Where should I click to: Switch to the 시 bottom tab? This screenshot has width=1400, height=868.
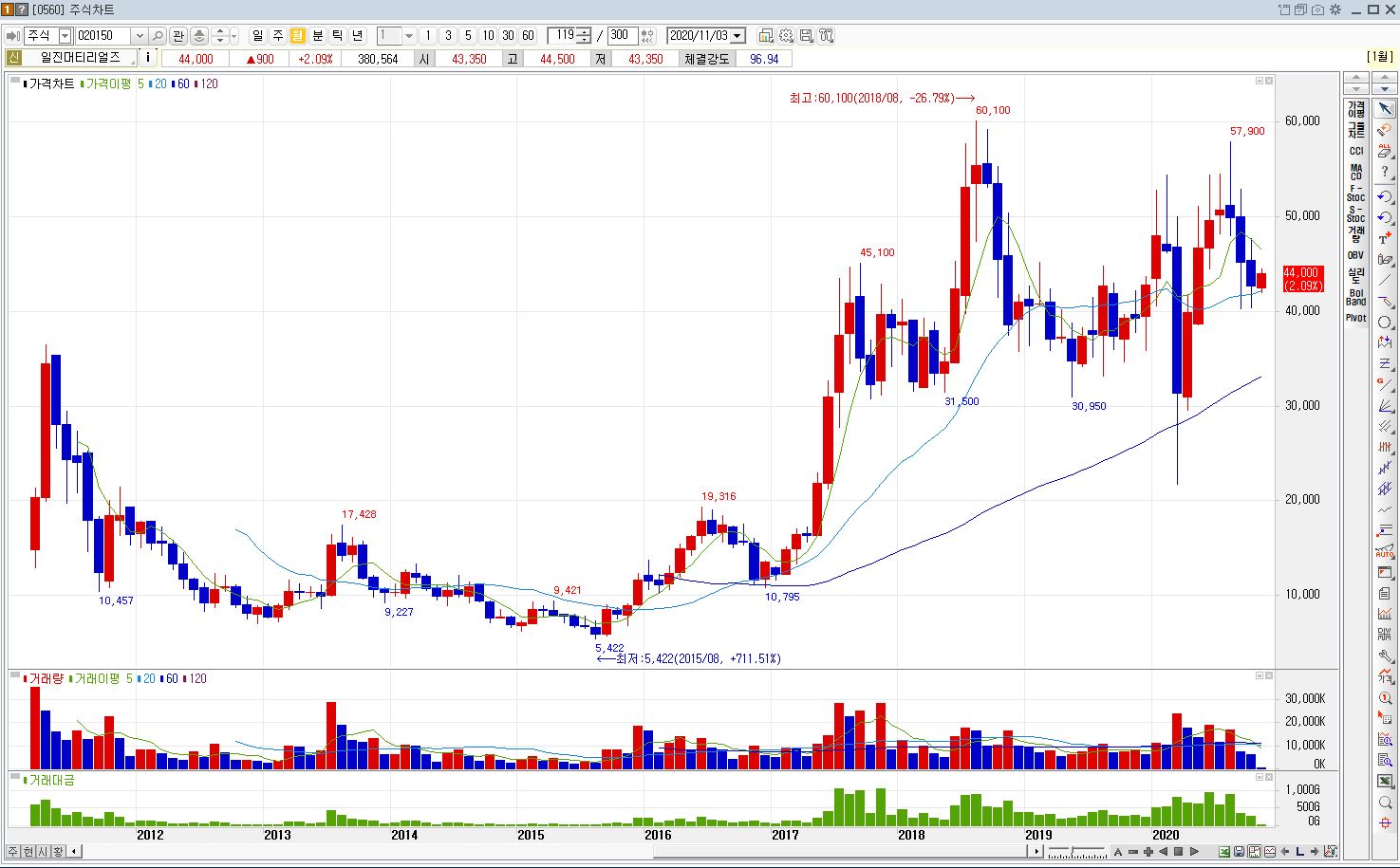pos(44,851)
